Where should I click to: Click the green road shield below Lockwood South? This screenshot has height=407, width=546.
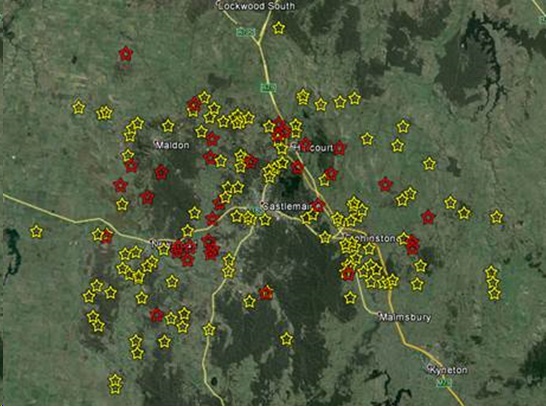246,32
